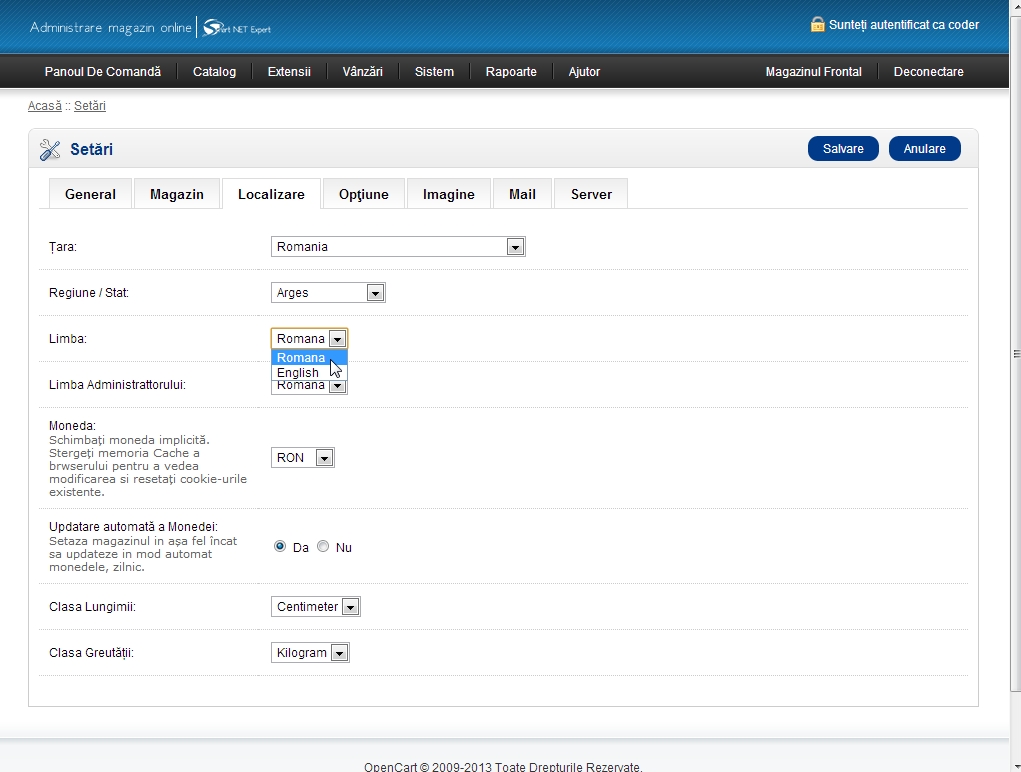
Task: Open the Moneda RON dropdown
Action: tap(303, 458)
